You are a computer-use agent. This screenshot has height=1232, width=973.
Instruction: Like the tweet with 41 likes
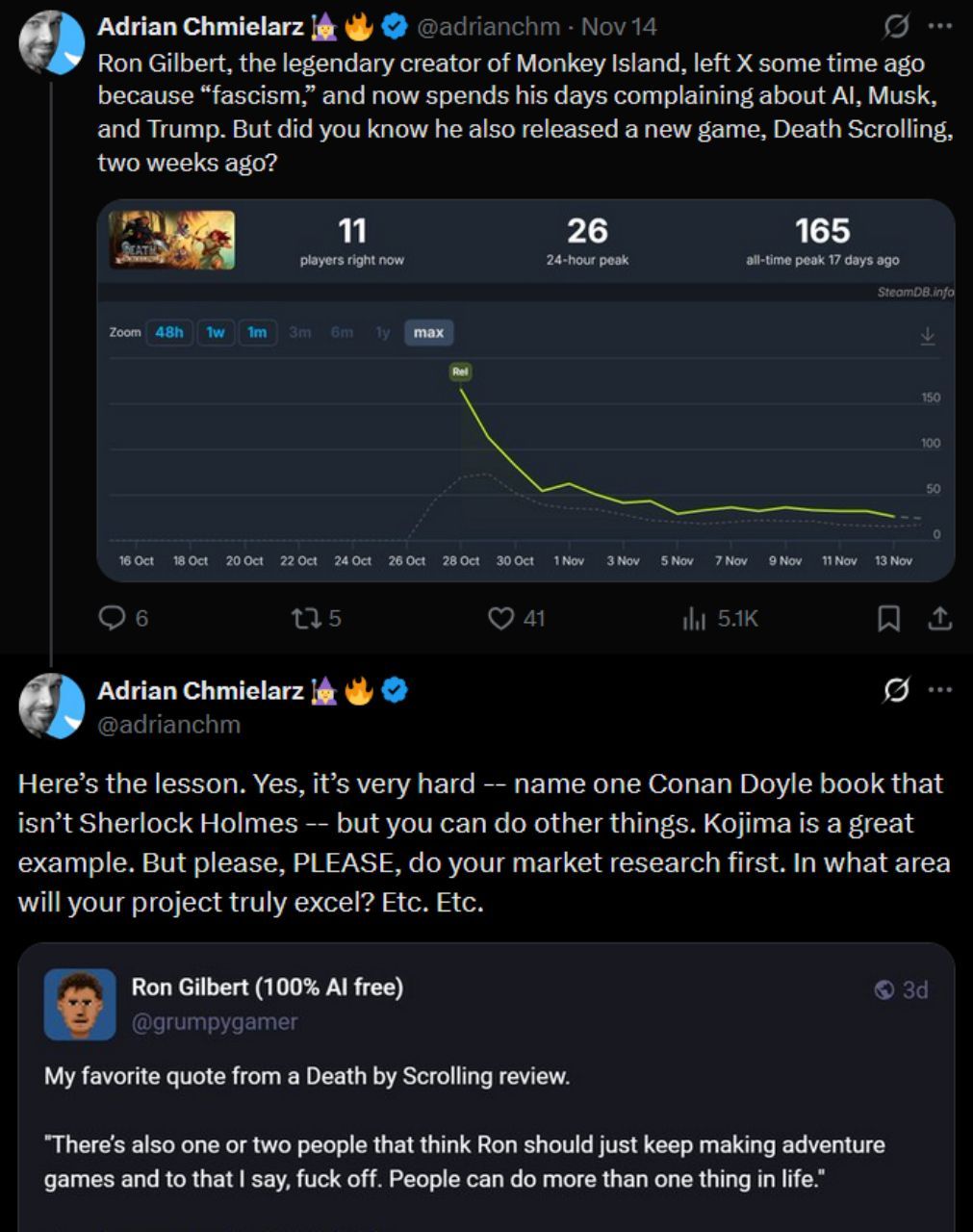(501, 618)
